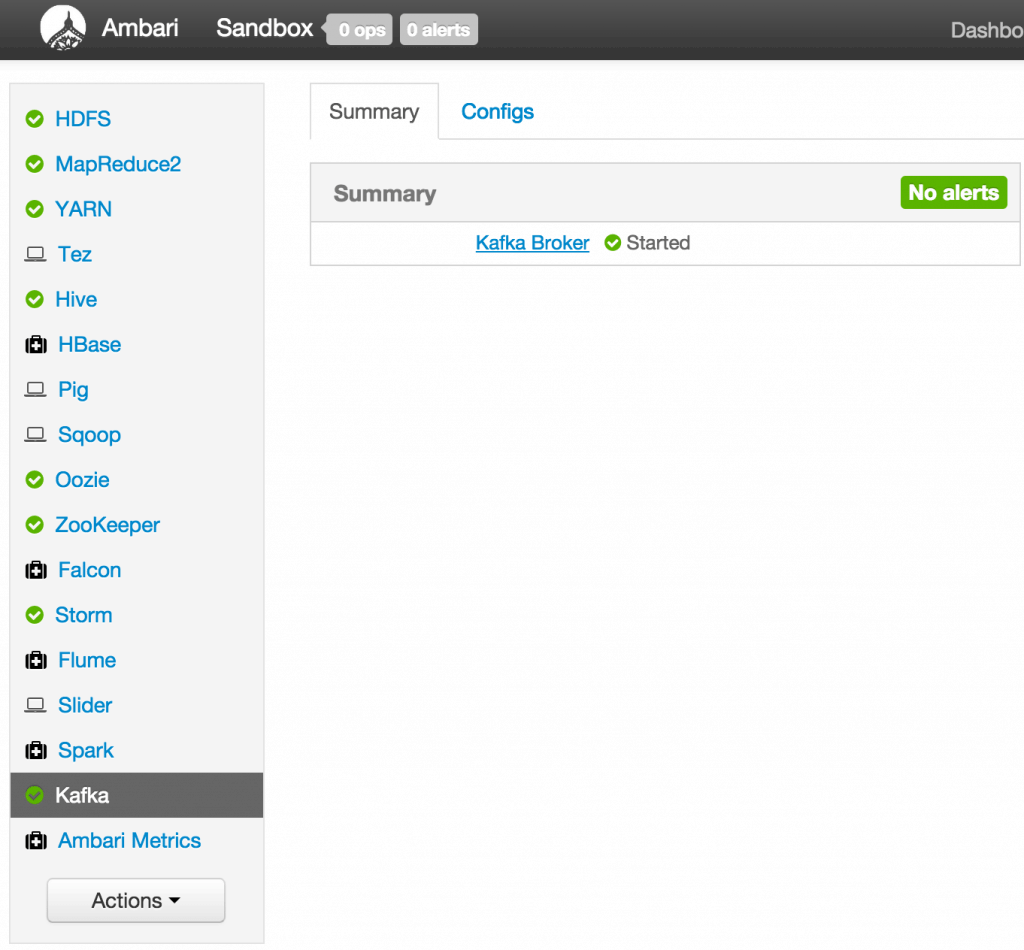
Task: Open the MapReduce2 service page
Action: click(x=118, y=165)
